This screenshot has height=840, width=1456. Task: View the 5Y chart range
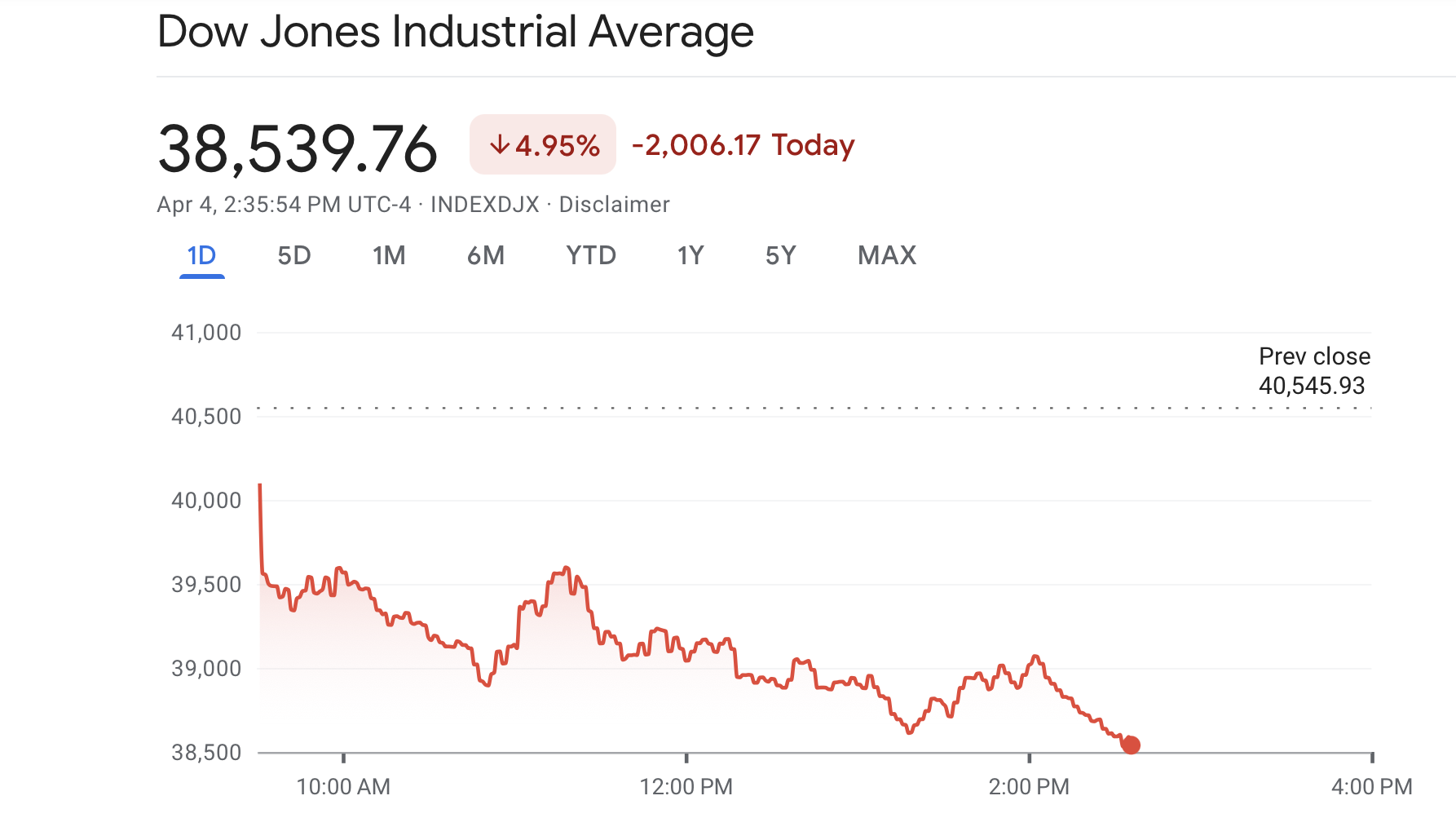pos(780,256)
